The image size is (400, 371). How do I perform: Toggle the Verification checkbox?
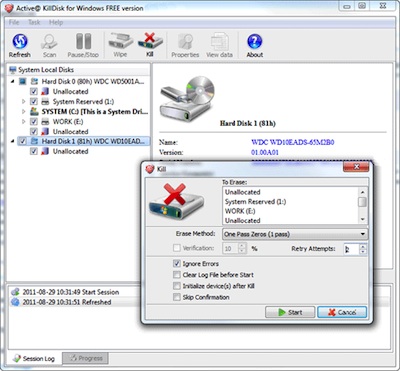click(177, 248)
